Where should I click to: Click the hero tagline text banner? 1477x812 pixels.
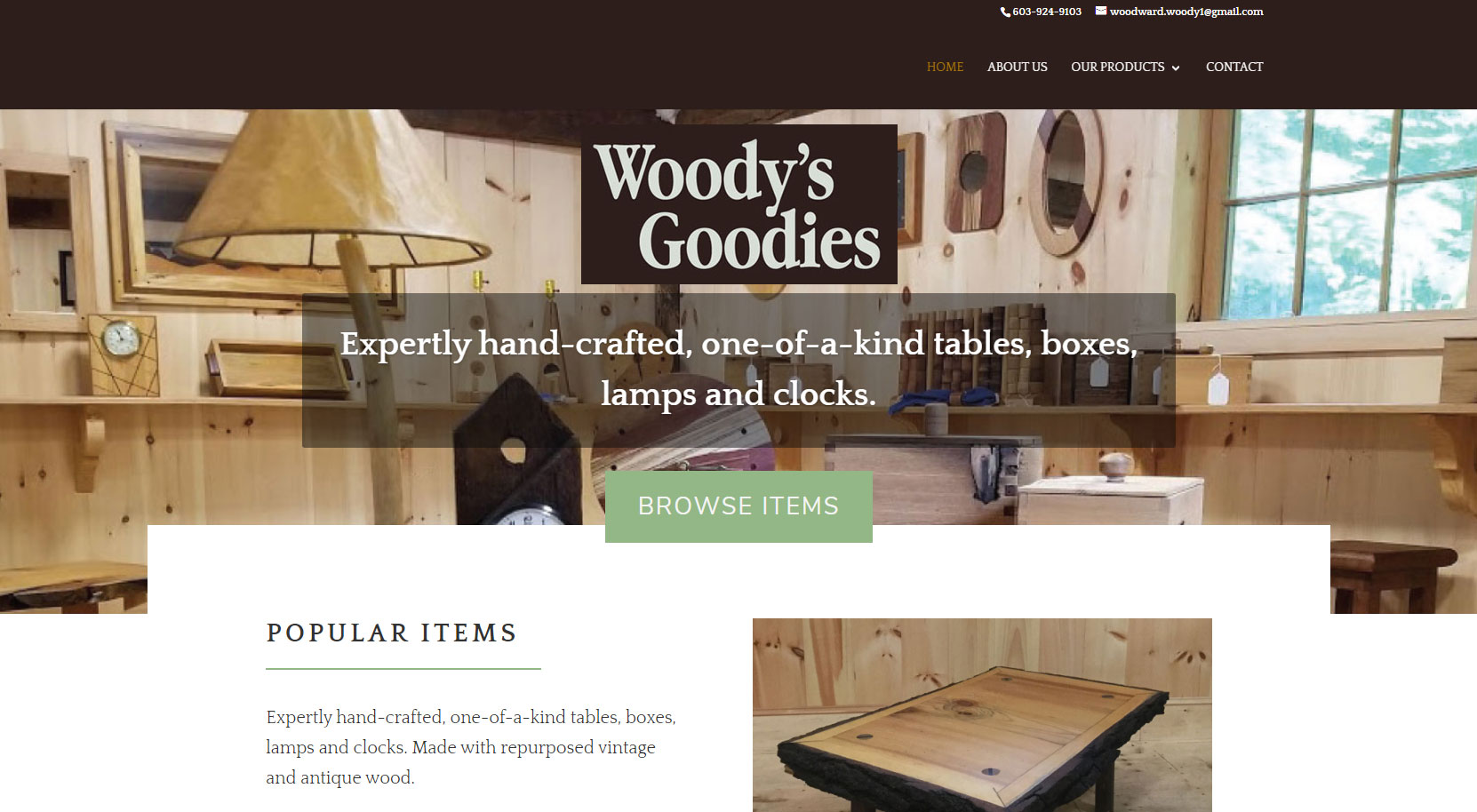click(x=738, y=370)
